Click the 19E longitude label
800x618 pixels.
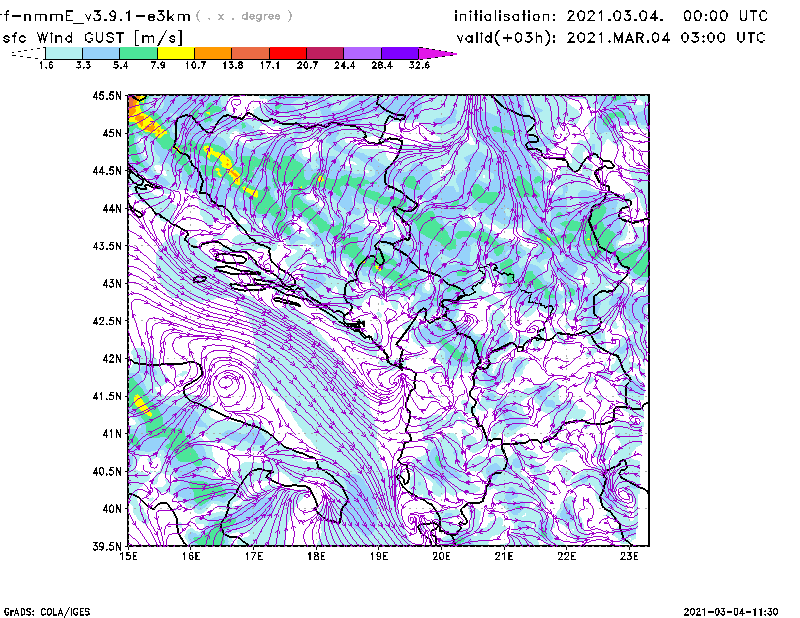(379, 556)
